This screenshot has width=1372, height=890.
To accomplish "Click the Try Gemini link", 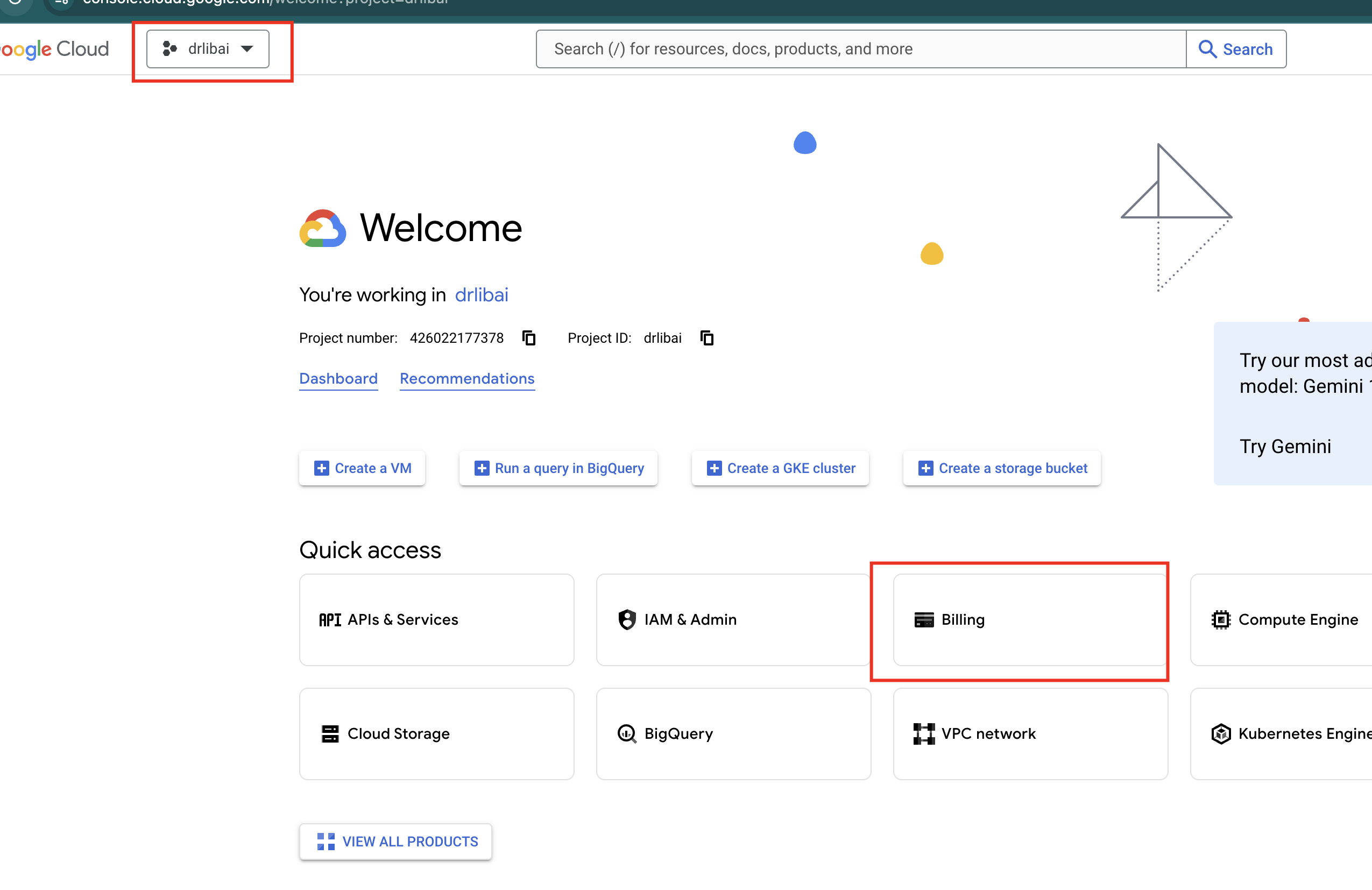I will pos(1285,446).
